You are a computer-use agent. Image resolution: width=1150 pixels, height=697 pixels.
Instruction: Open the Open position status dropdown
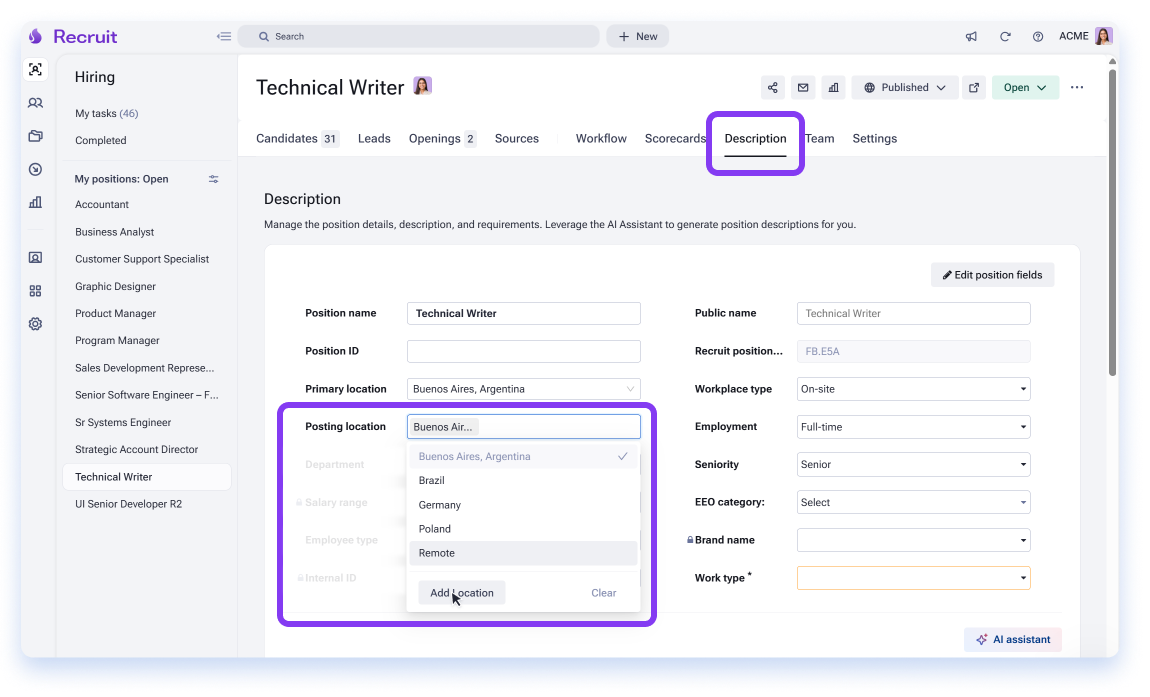pos(1025,87)
